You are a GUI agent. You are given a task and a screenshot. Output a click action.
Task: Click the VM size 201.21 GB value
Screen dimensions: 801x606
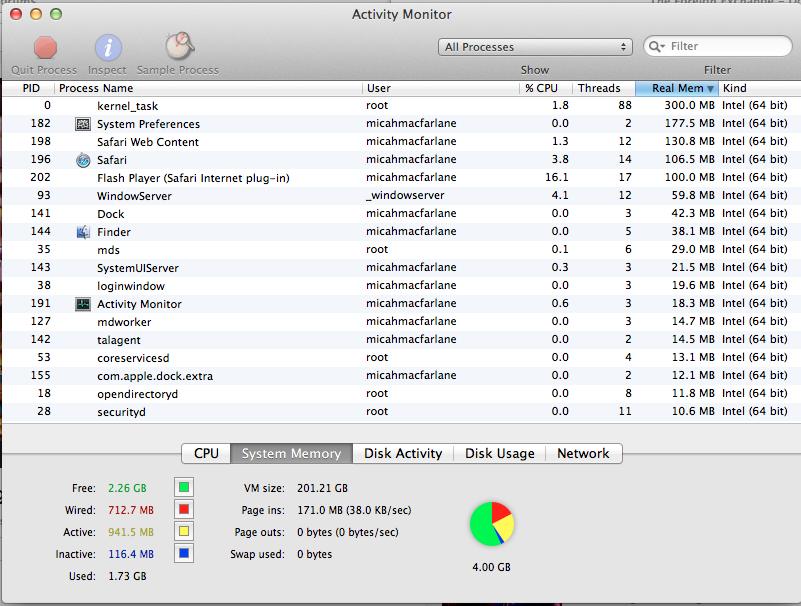(322, 488)
